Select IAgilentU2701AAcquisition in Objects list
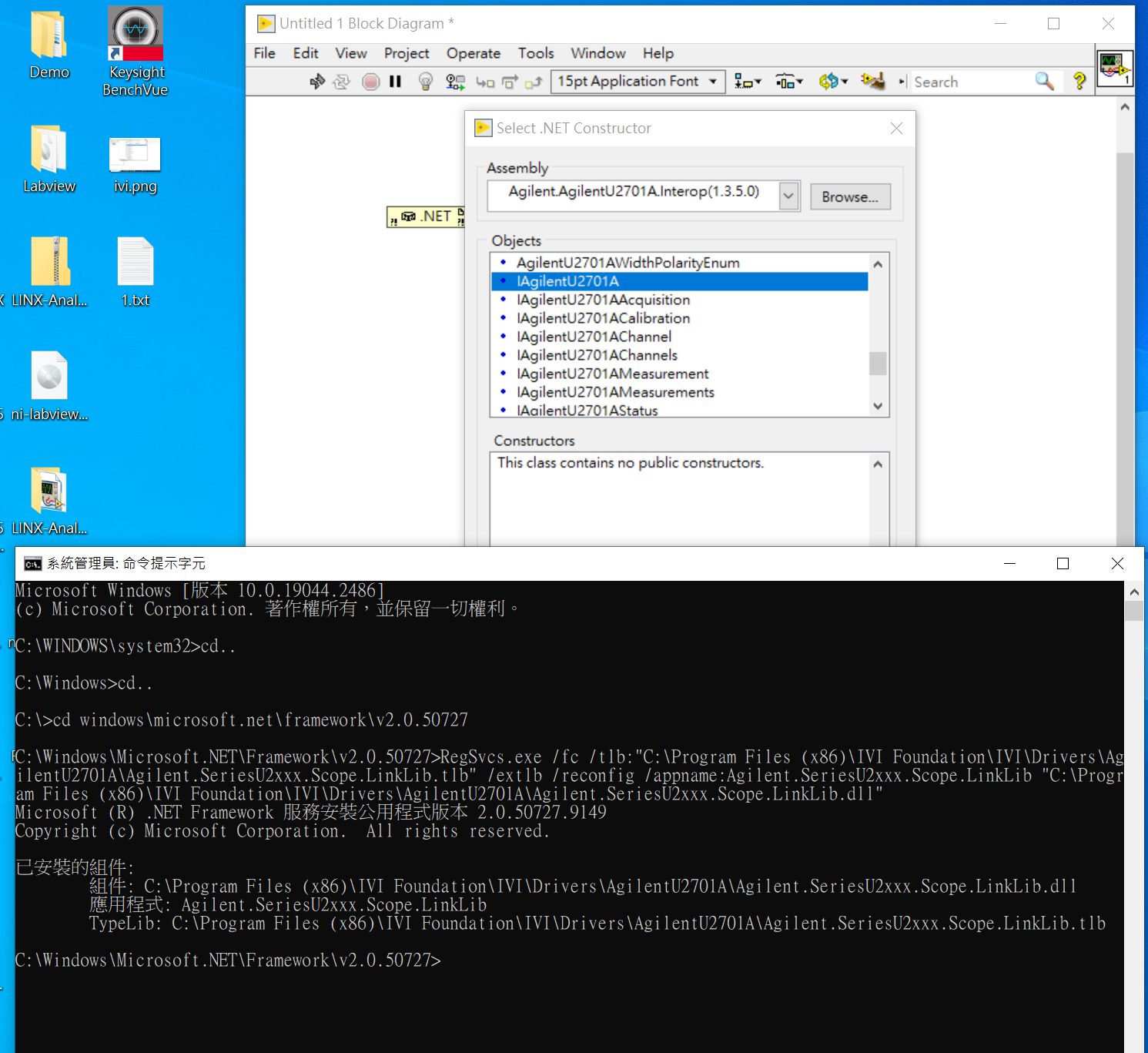 coord(603,300)
